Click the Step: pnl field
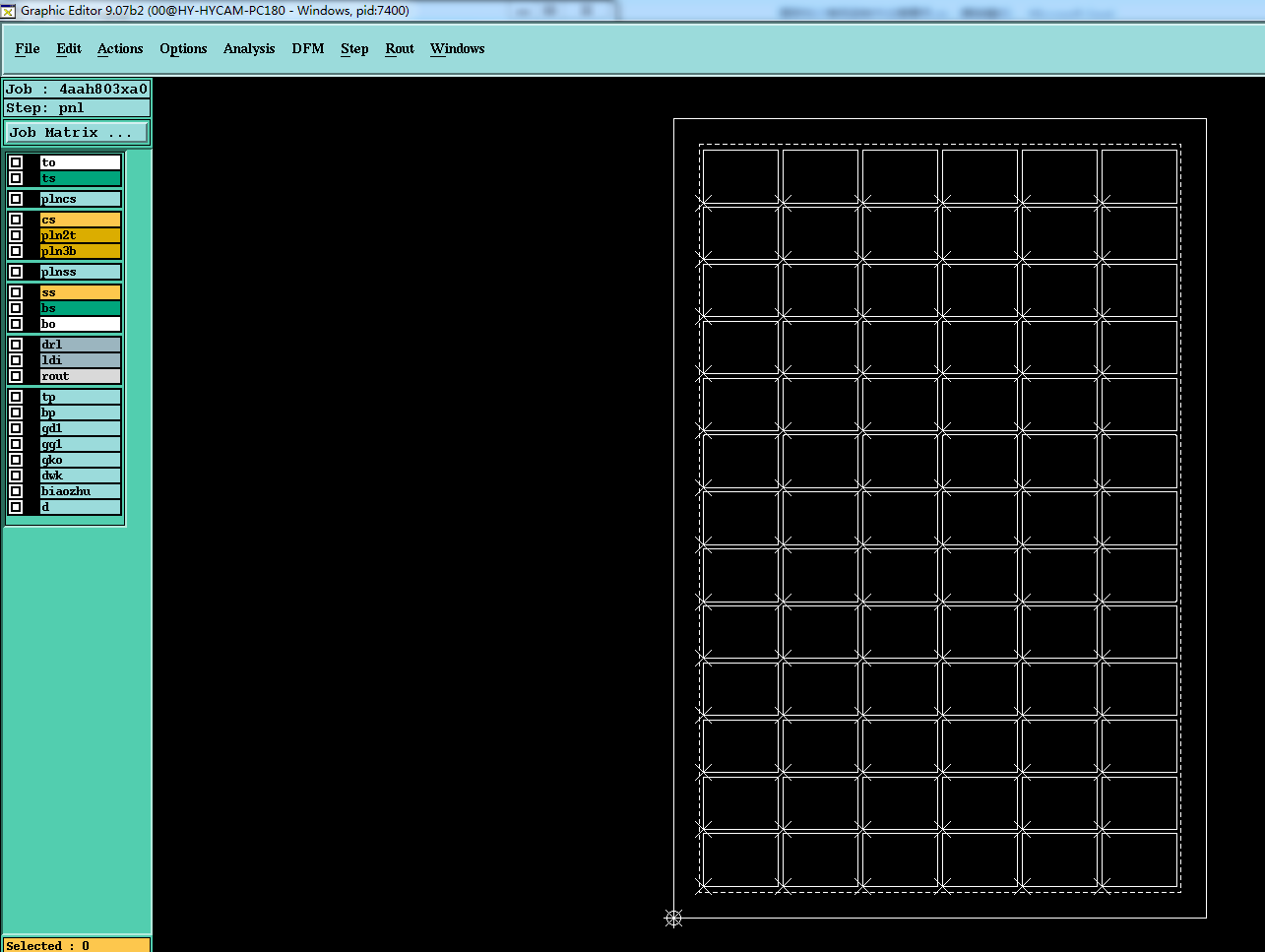Screen dimensions: 1265x952 point(77,107)
